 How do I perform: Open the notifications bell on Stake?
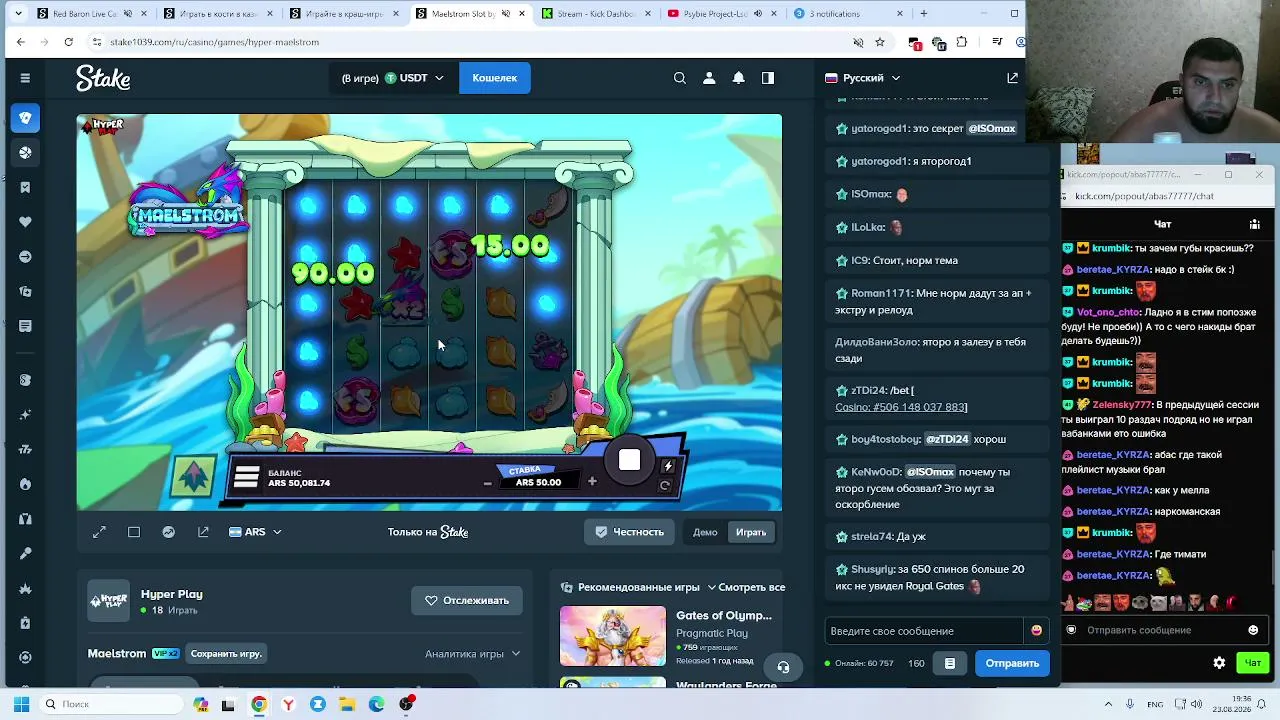click(738, 78)
